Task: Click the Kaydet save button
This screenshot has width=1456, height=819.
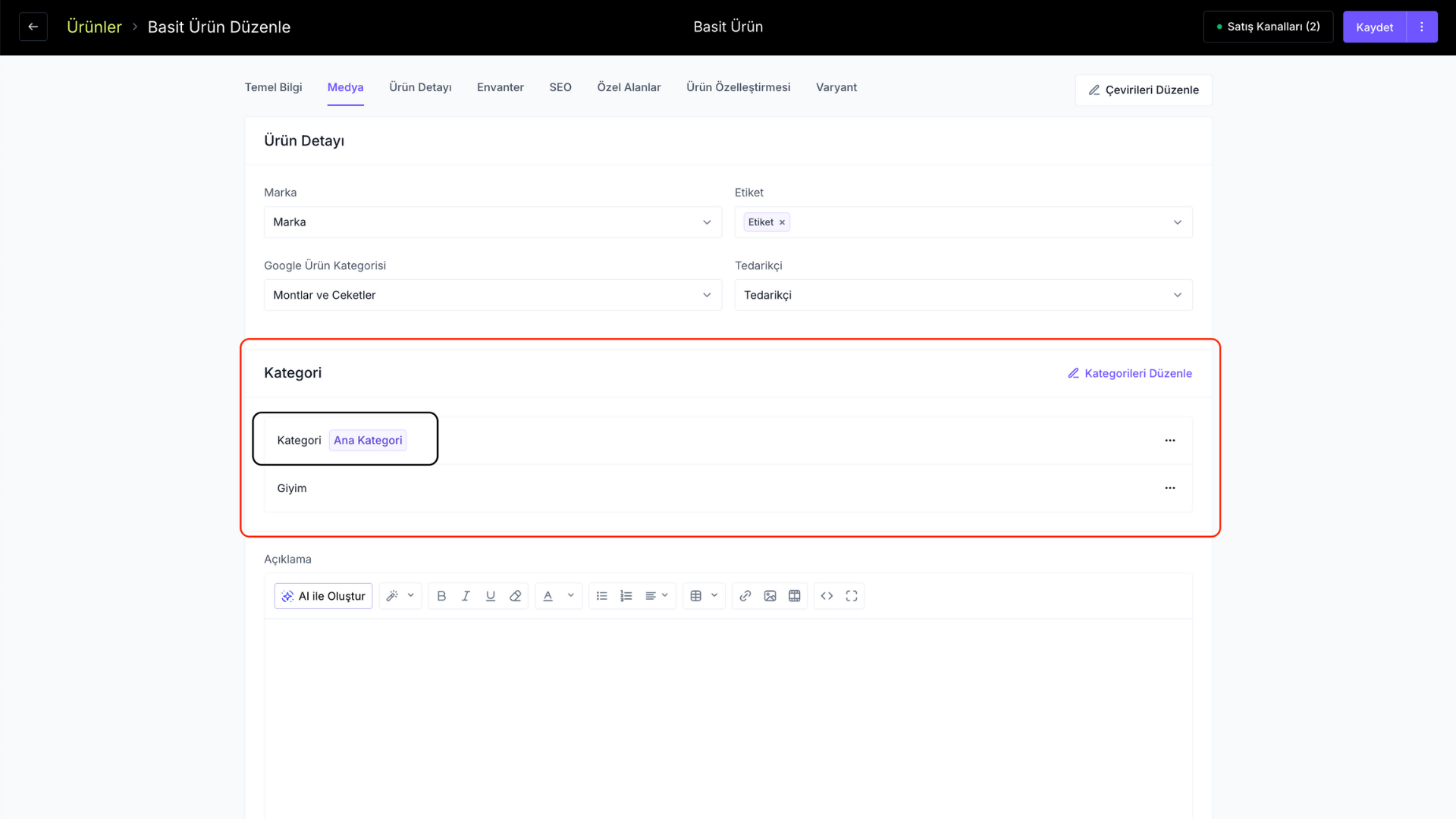Action: tap(1375, 27)
